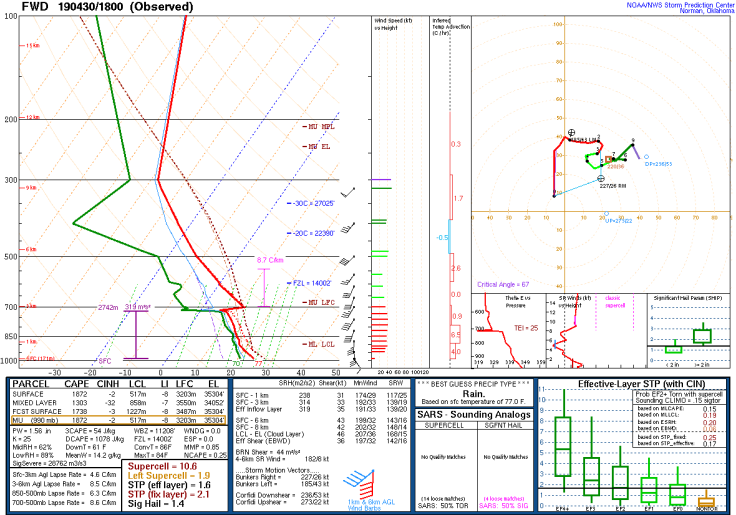This screenshot has height=515, width=736.
Task: Click the 'Bunkers Right = 227/26 kt' line
Action: [x=282, y=477]
